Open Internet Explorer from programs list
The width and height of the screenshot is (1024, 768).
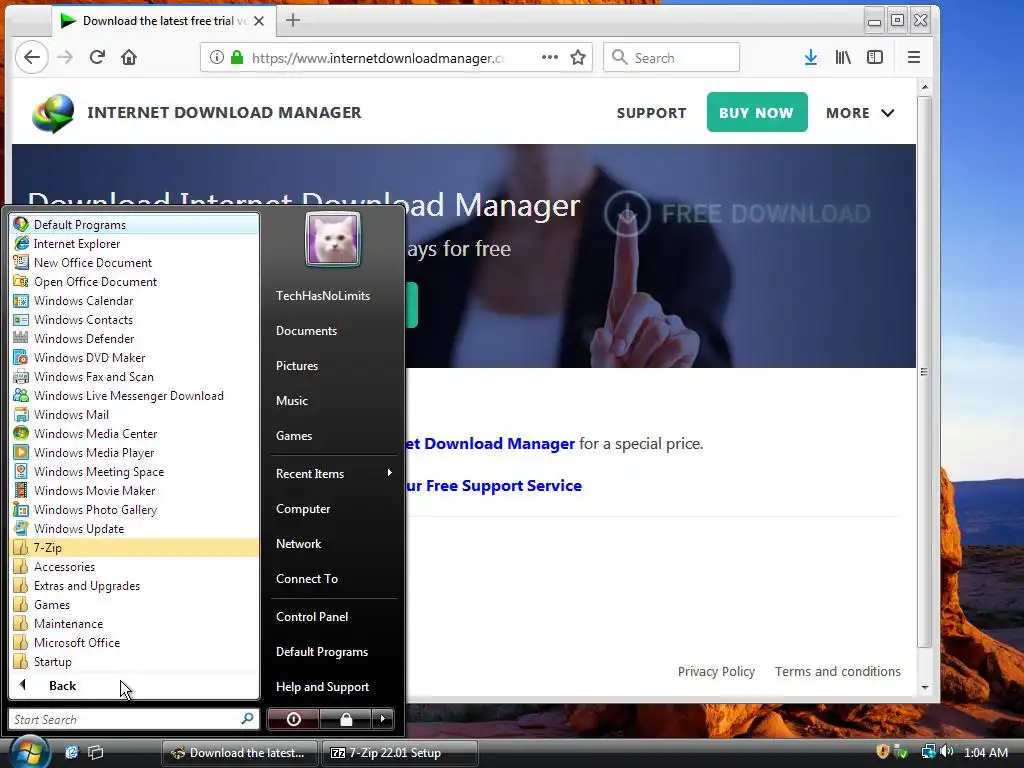(134, 244)
